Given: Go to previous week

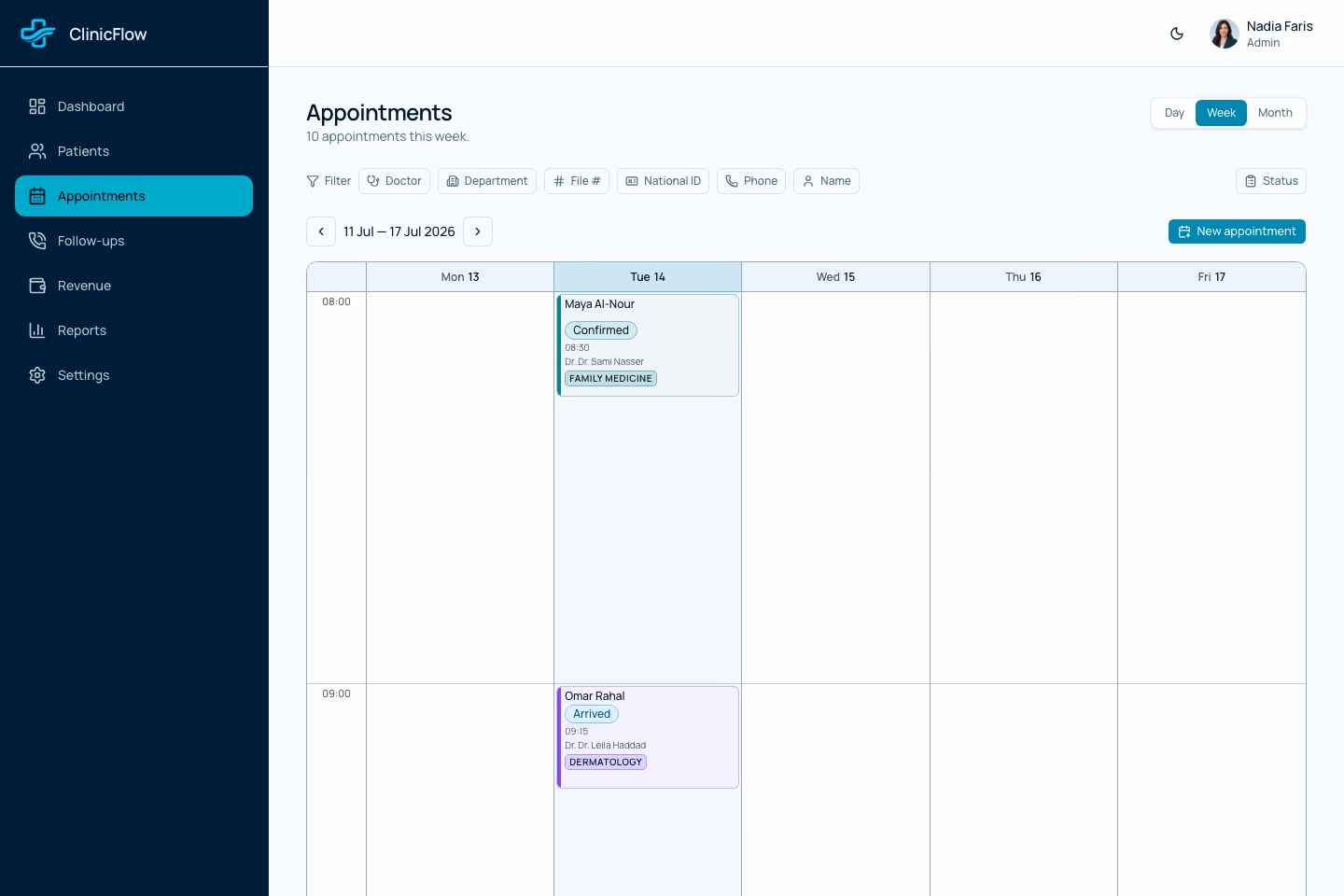Looking at the screenshot, I should coord(321,231).
